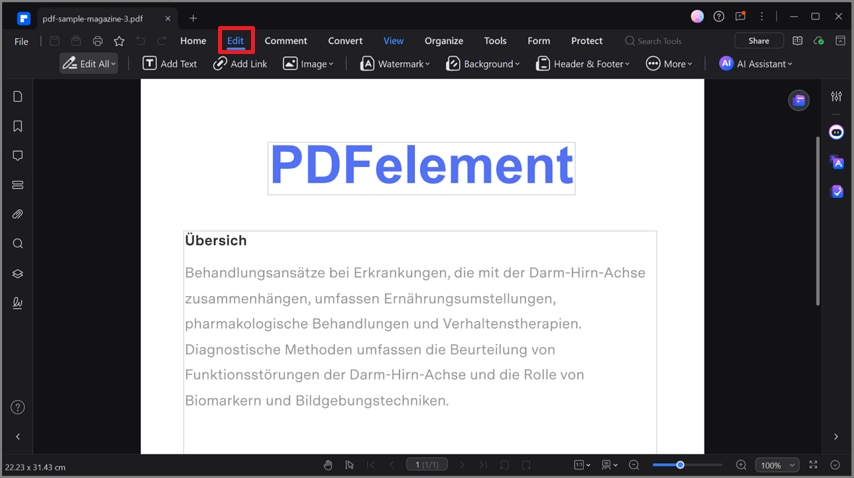Screen dimensions: 854x478
Task: Select the pointer select tool in status bar
Action: click(349, 465)
